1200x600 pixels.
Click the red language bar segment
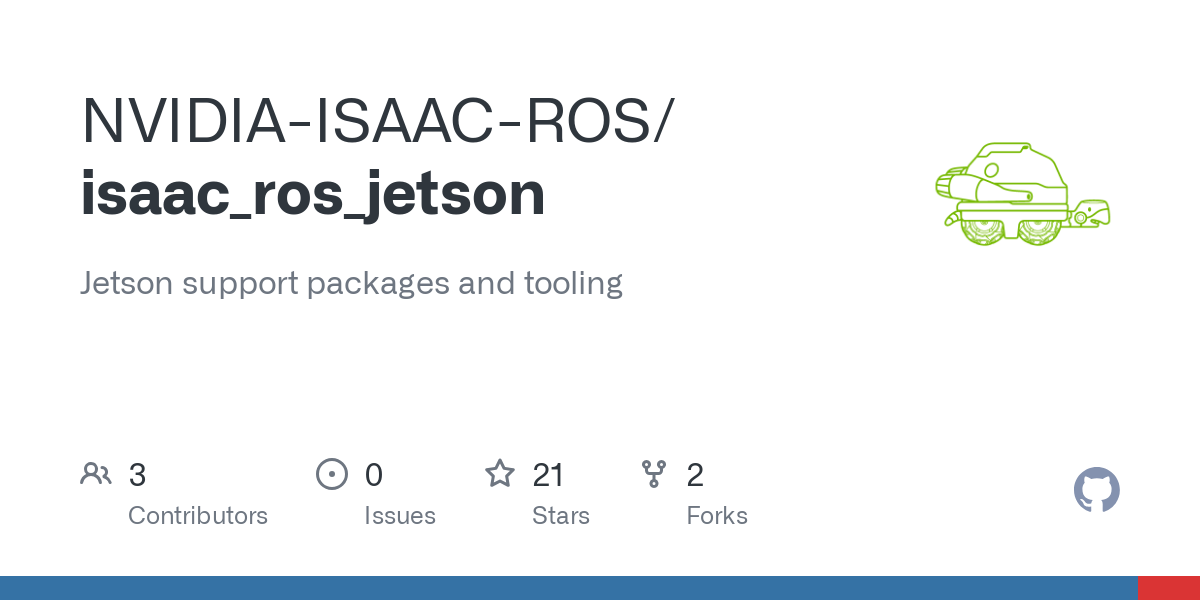pyautogui.click(x=1169, y=588)
